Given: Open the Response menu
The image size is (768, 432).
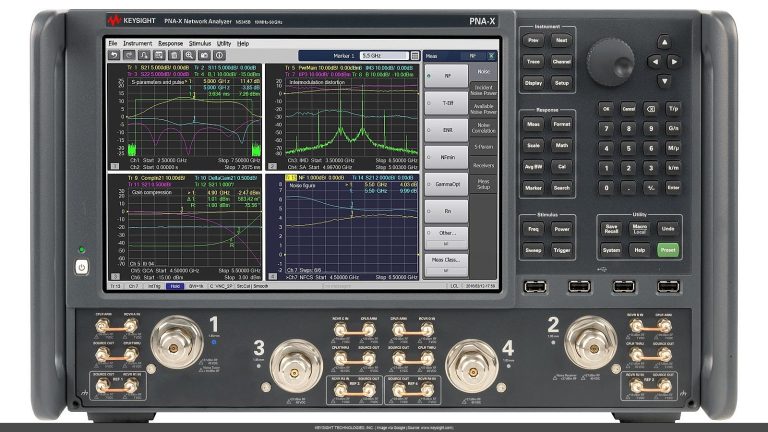Looking at the screenshot, I should pos(170,44).
